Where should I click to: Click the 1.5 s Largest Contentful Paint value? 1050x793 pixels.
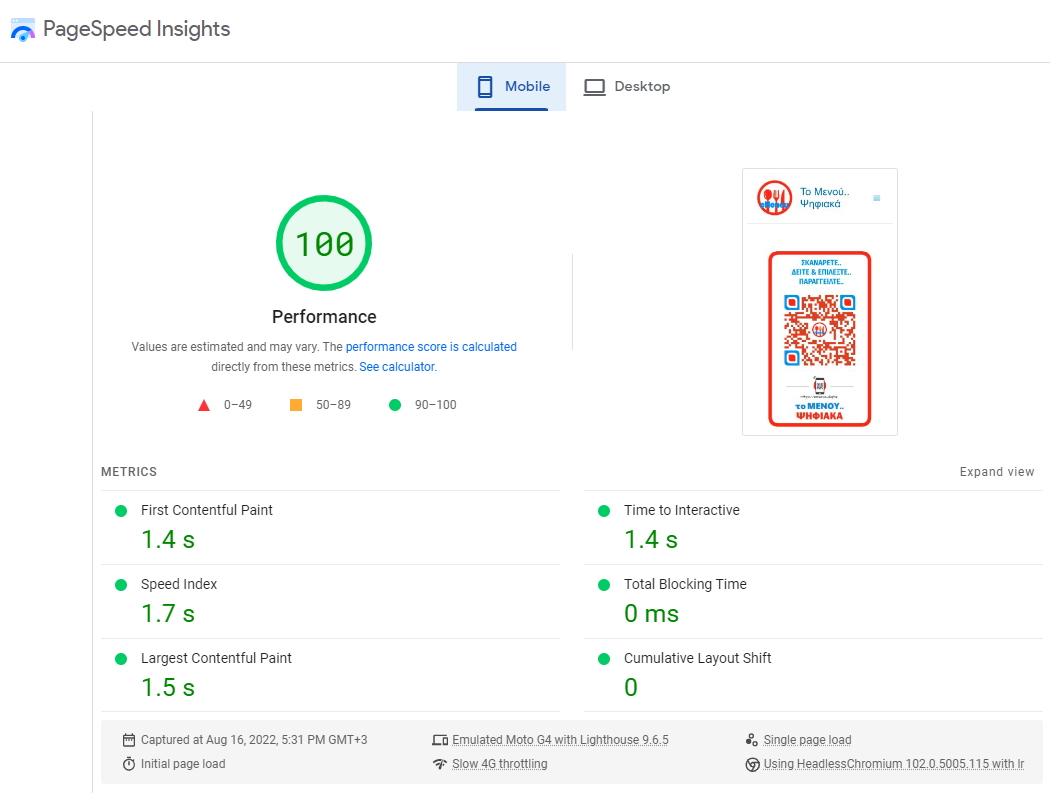(x=168, y=688)
